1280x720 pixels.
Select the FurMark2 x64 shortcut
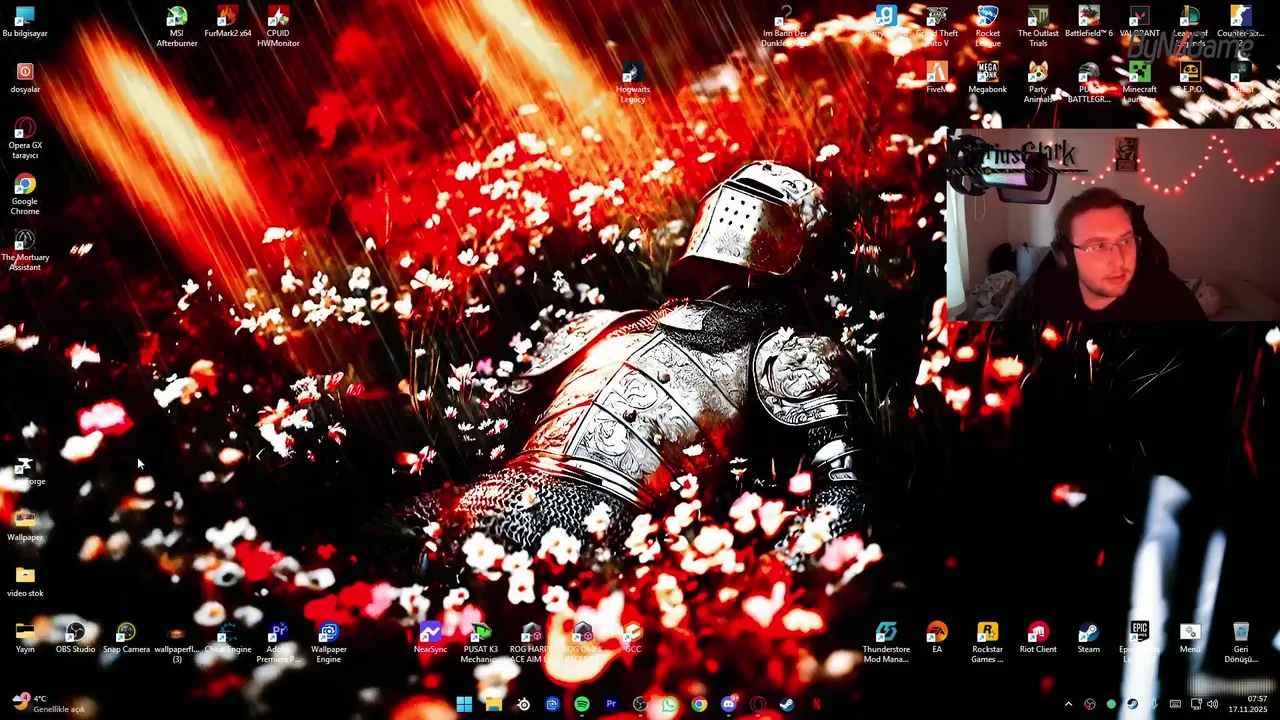tap(228, 22)
